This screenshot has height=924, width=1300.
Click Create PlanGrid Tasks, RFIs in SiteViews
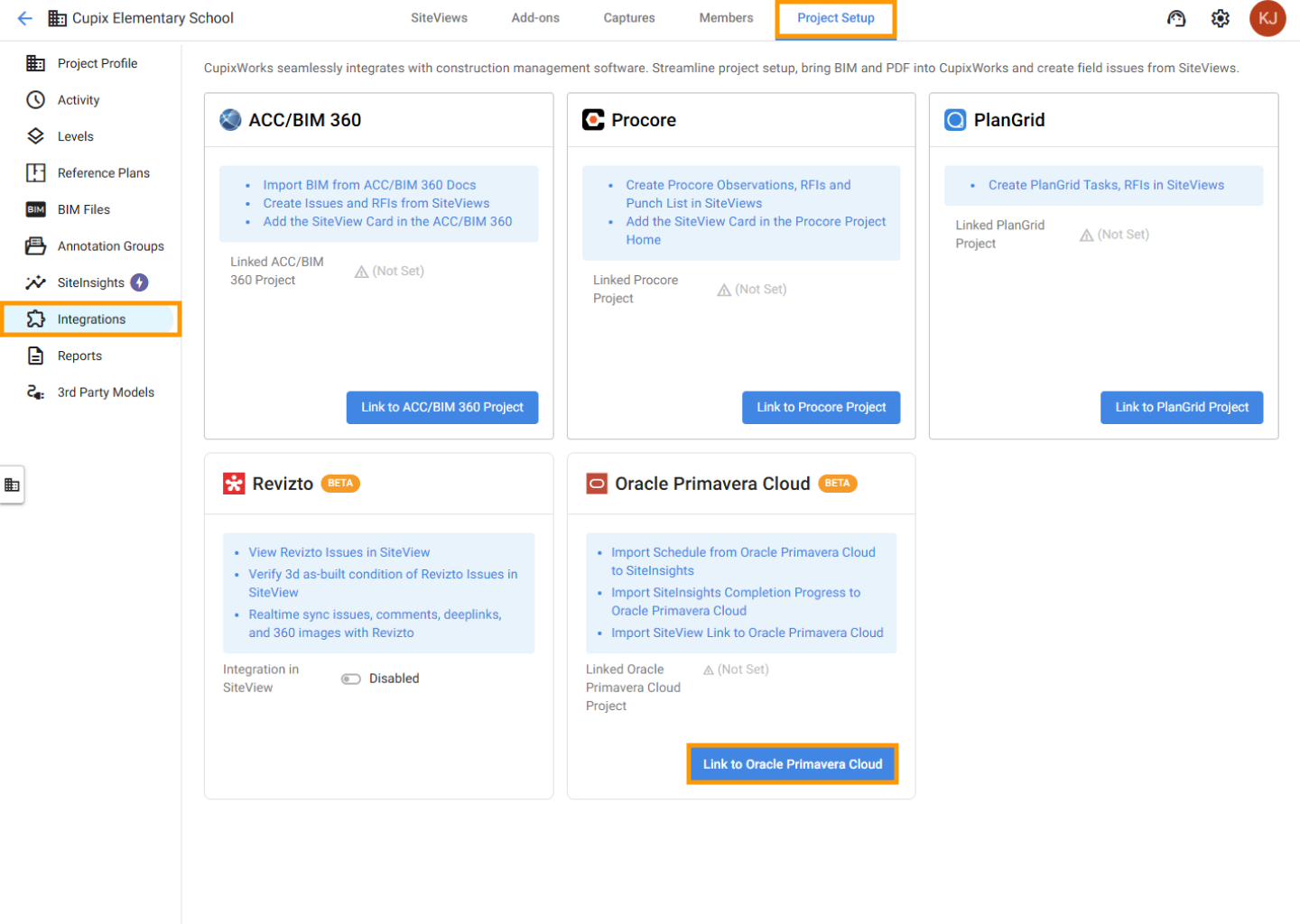click(x=1106, y=185)
